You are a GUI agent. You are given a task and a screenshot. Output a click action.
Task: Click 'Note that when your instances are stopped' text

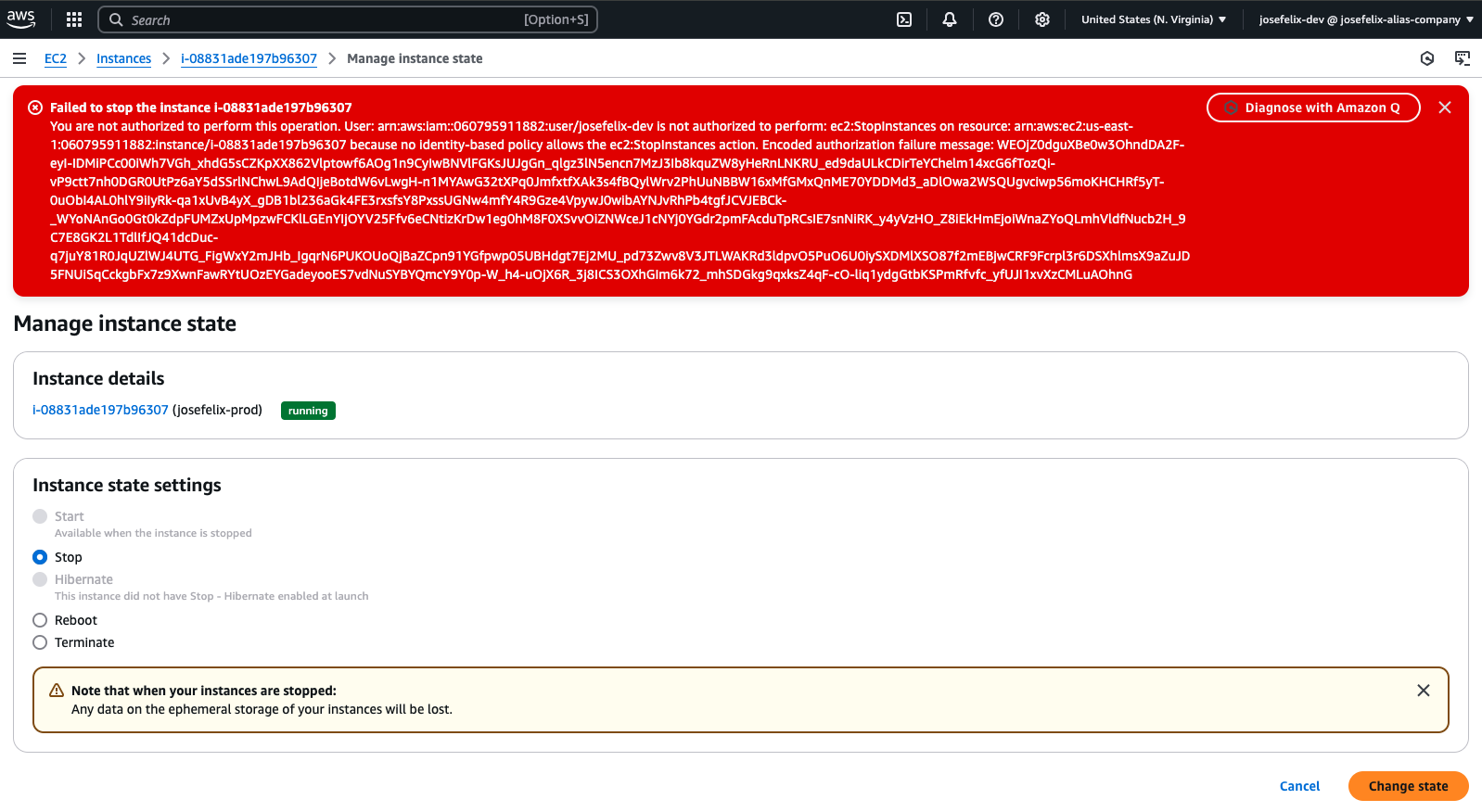point(204,691)
